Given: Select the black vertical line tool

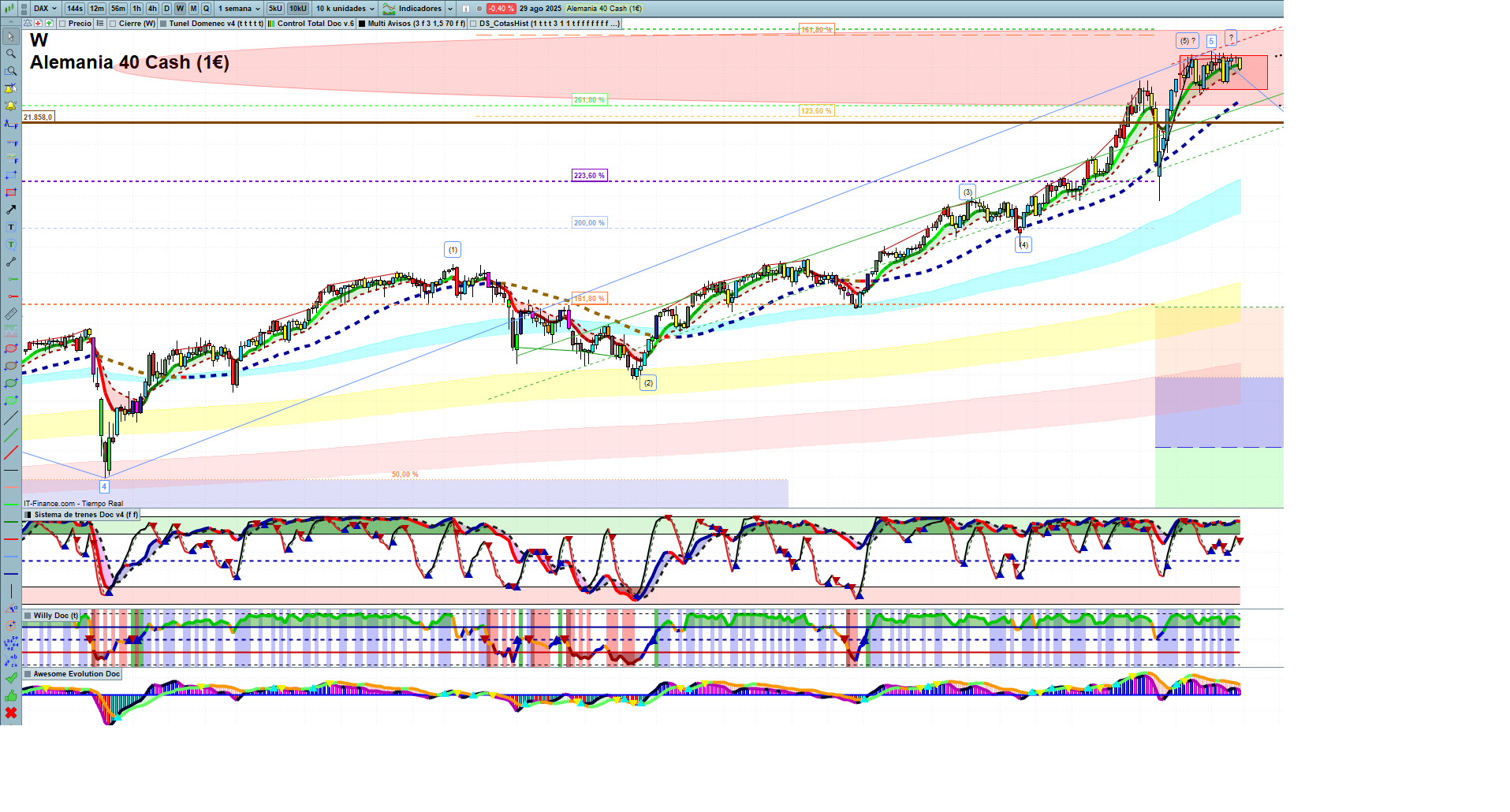Looking at the screenshot, I should (x=11, y=591).
